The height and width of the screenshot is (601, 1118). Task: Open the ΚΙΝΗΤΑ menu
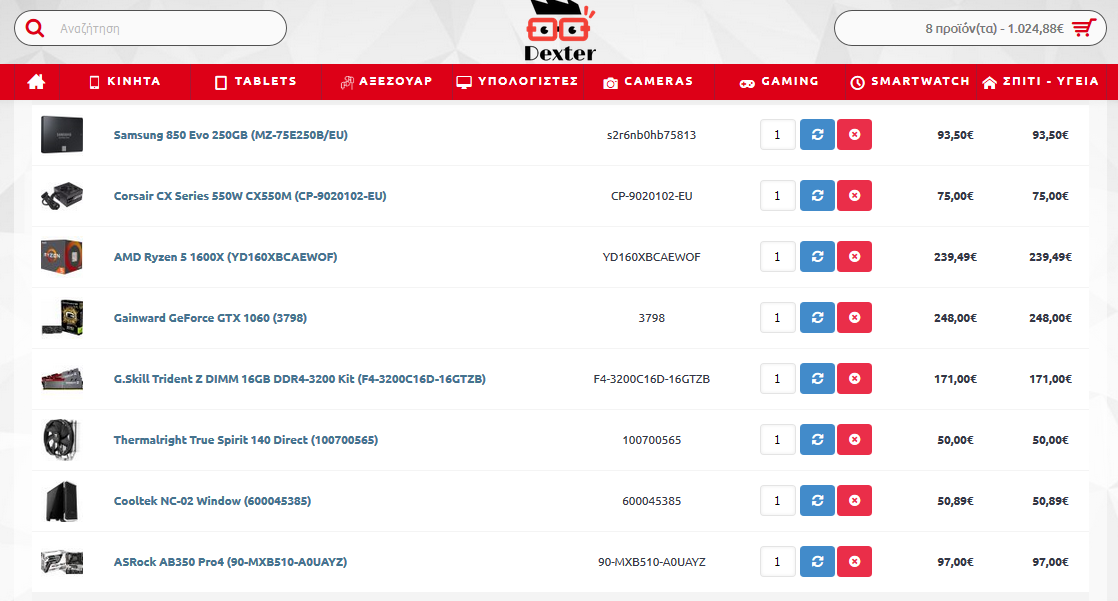(125, 81)
